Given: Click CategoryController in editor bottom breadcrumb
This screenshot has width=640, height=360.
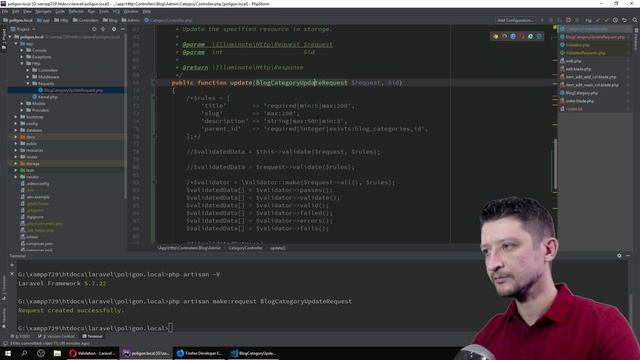Looking at the screenshot, I should (x=245, y=248).
